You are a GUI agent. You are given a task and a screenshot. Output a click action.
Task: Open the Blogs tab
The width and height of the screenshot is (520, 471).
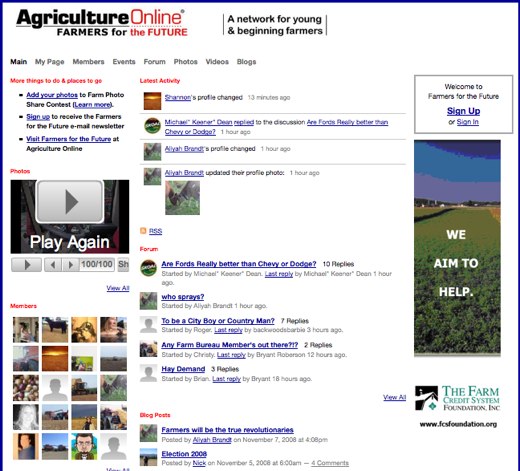246,62
